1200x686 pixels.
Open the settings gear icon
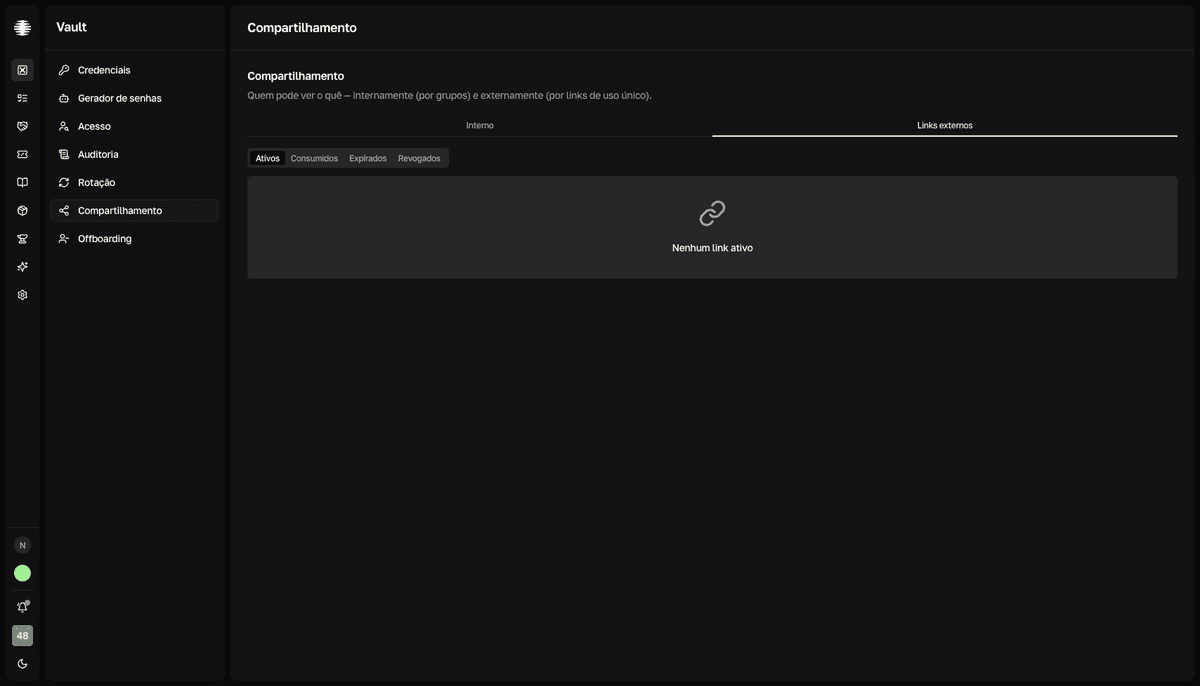click(x=22, y=295)
